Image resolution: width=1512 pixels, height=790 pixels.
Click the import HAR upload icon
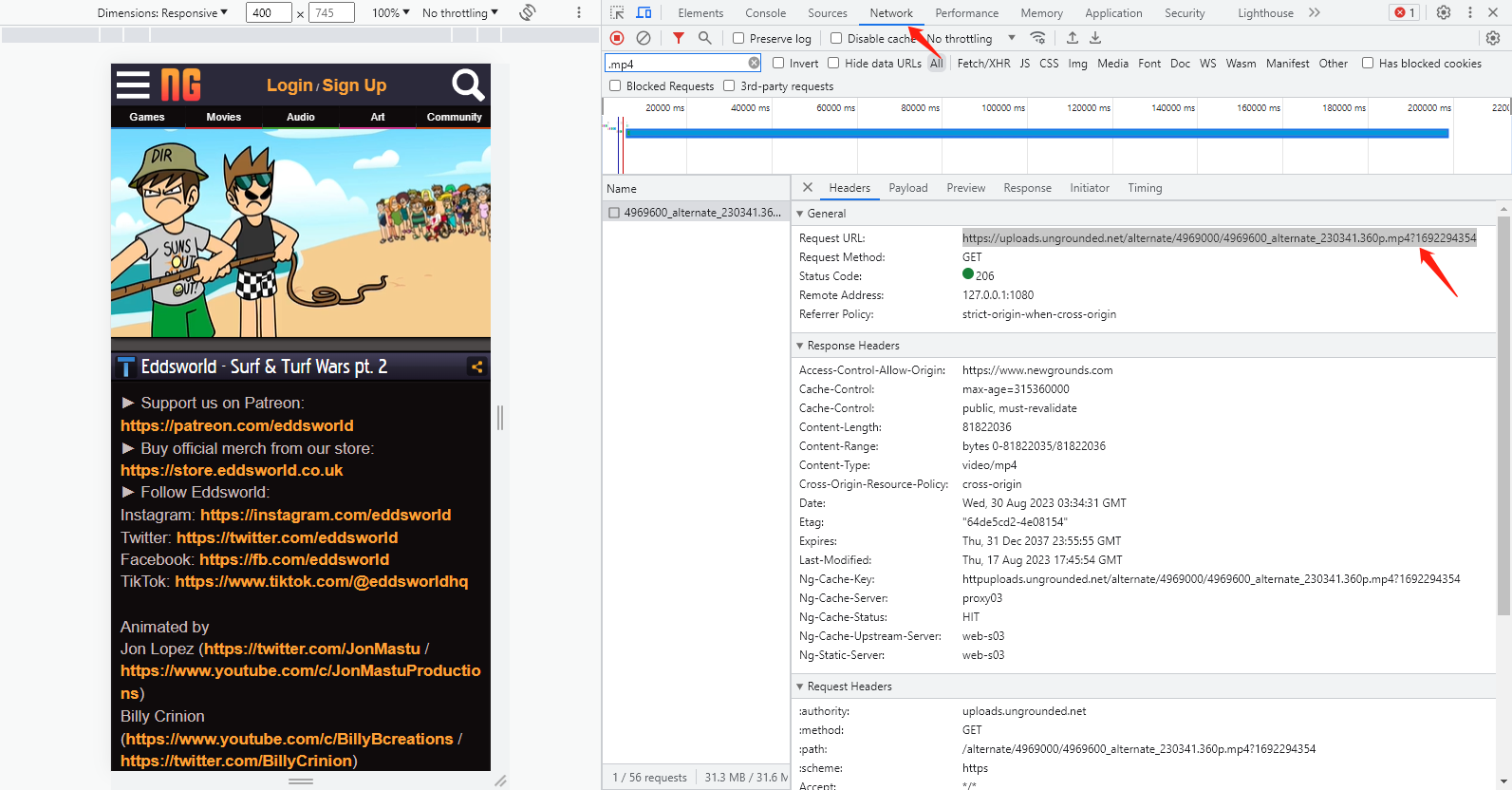[x=1073, y=38]
